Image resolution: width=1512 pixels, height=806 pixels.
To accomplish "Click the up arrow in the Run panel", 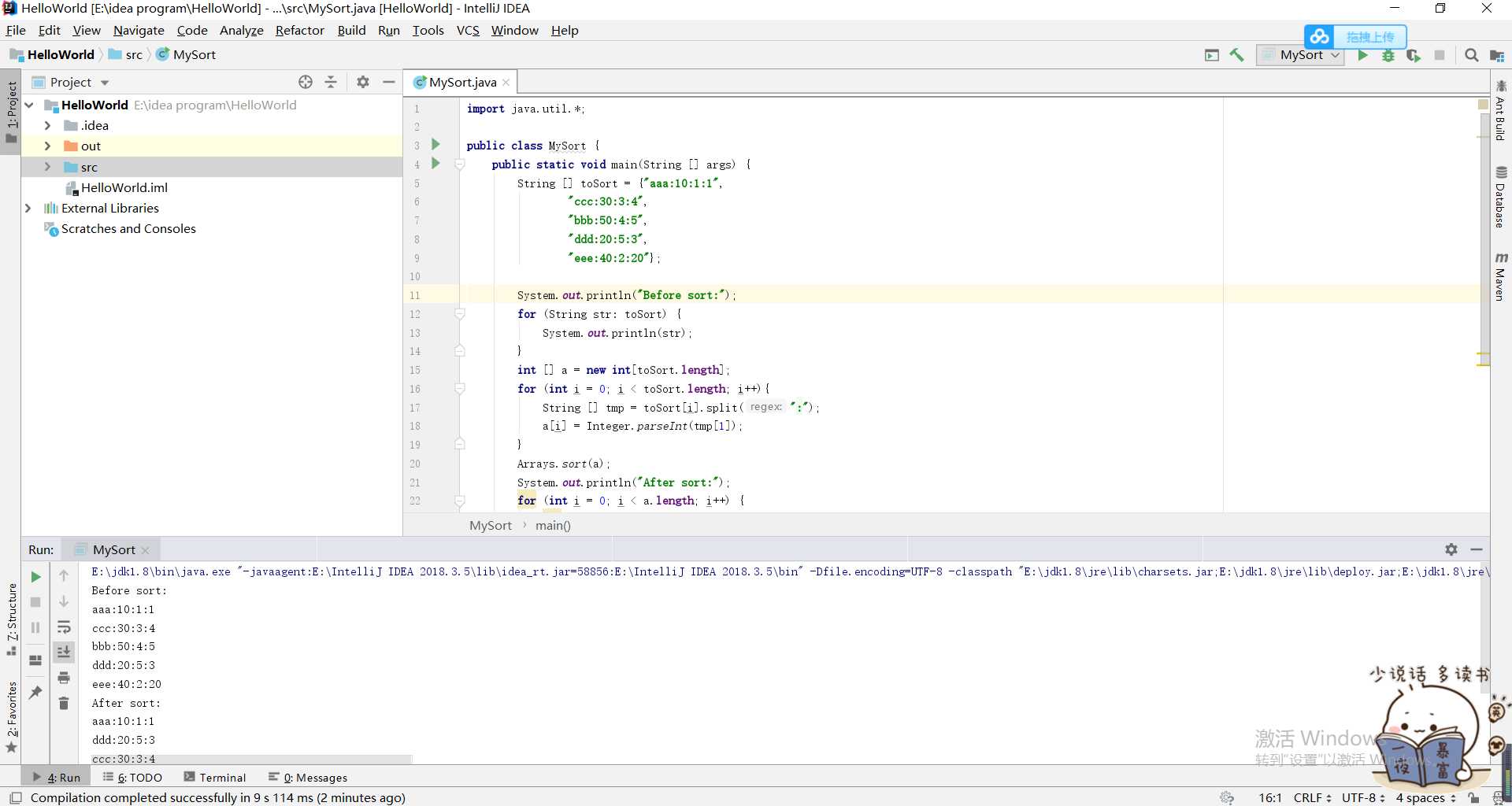I will (x=64, y=575).
